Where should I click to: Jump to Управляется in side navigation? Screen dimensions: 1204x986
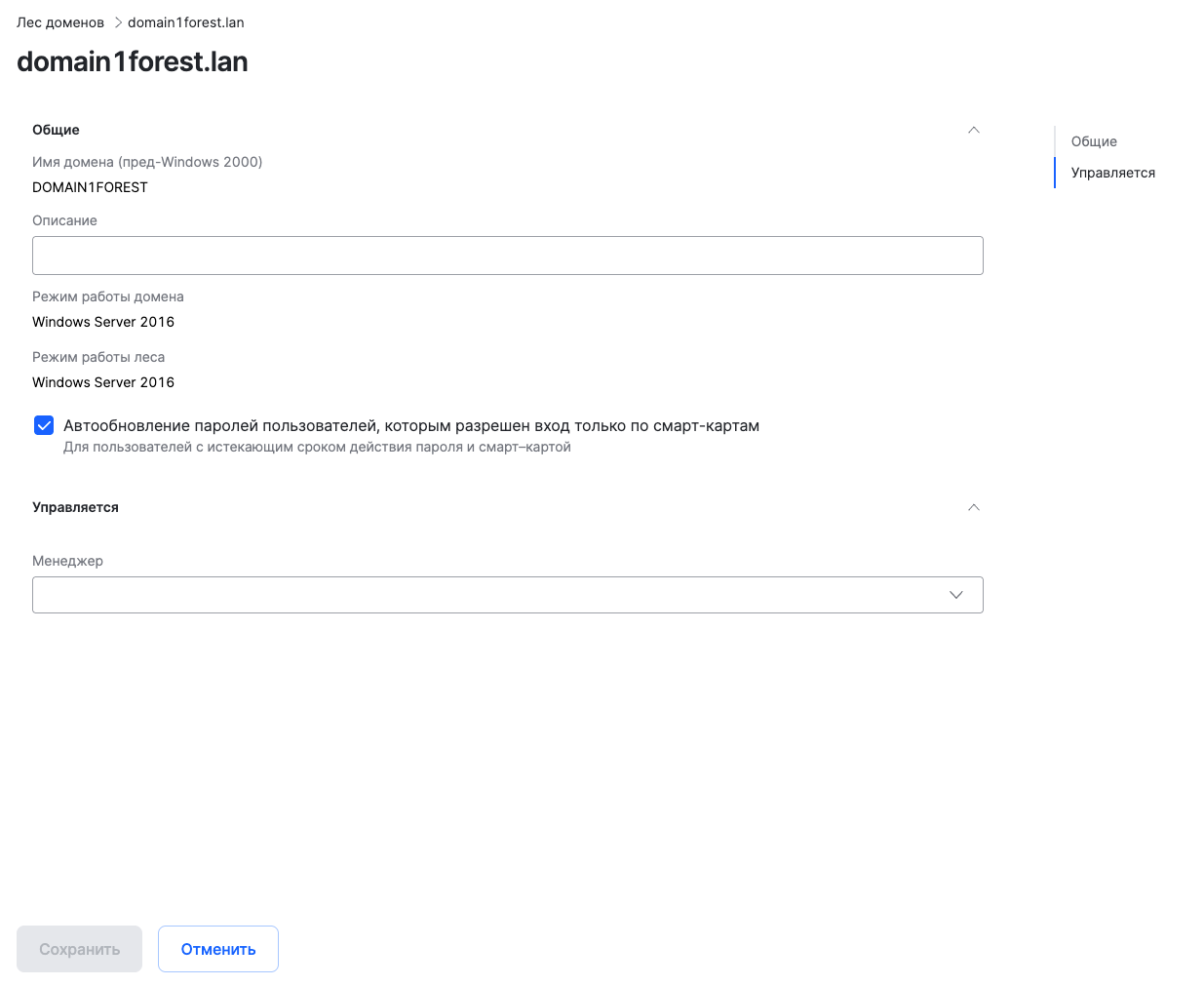click(1112, 173)
